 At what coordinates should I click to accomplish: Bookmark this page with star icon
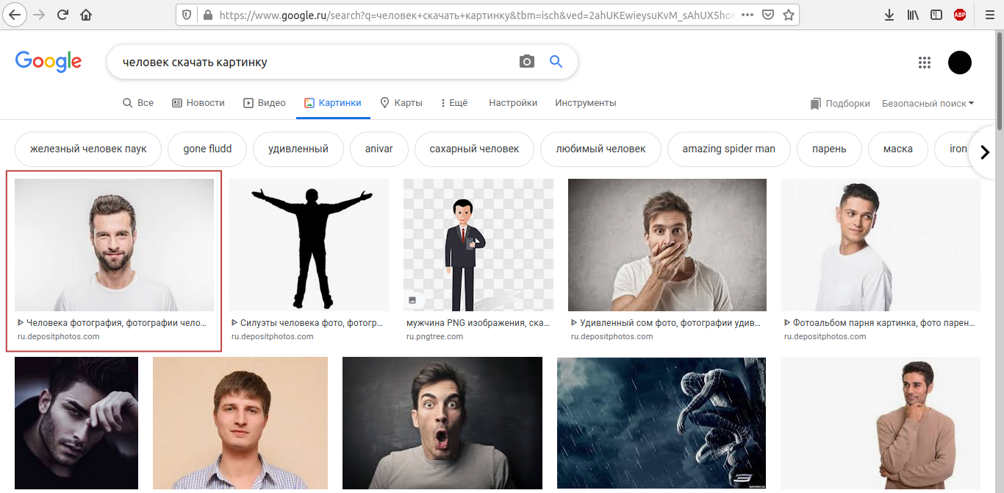point(788,15)
